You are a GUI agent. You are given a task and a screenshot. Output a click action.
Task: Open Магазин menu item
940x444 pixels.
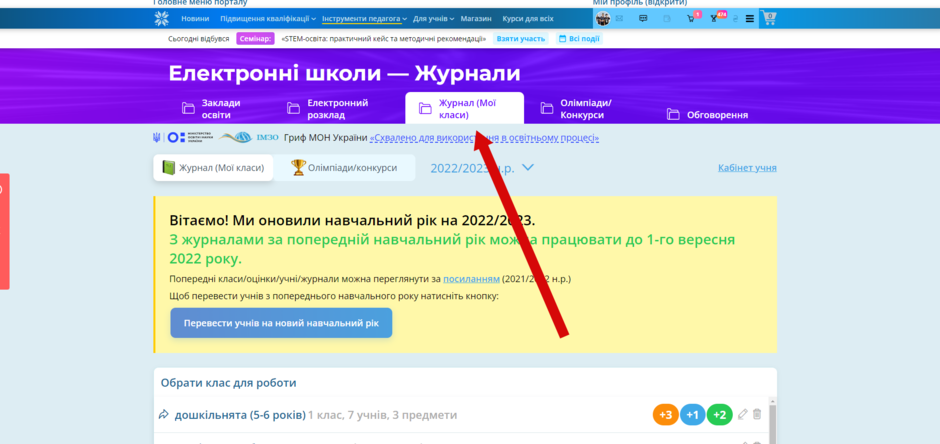476,19
